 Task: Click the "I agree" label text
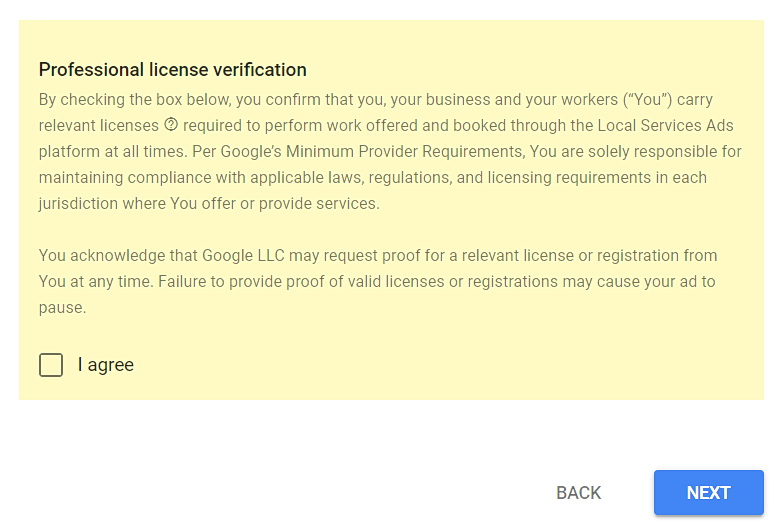[x=106, y=365]
